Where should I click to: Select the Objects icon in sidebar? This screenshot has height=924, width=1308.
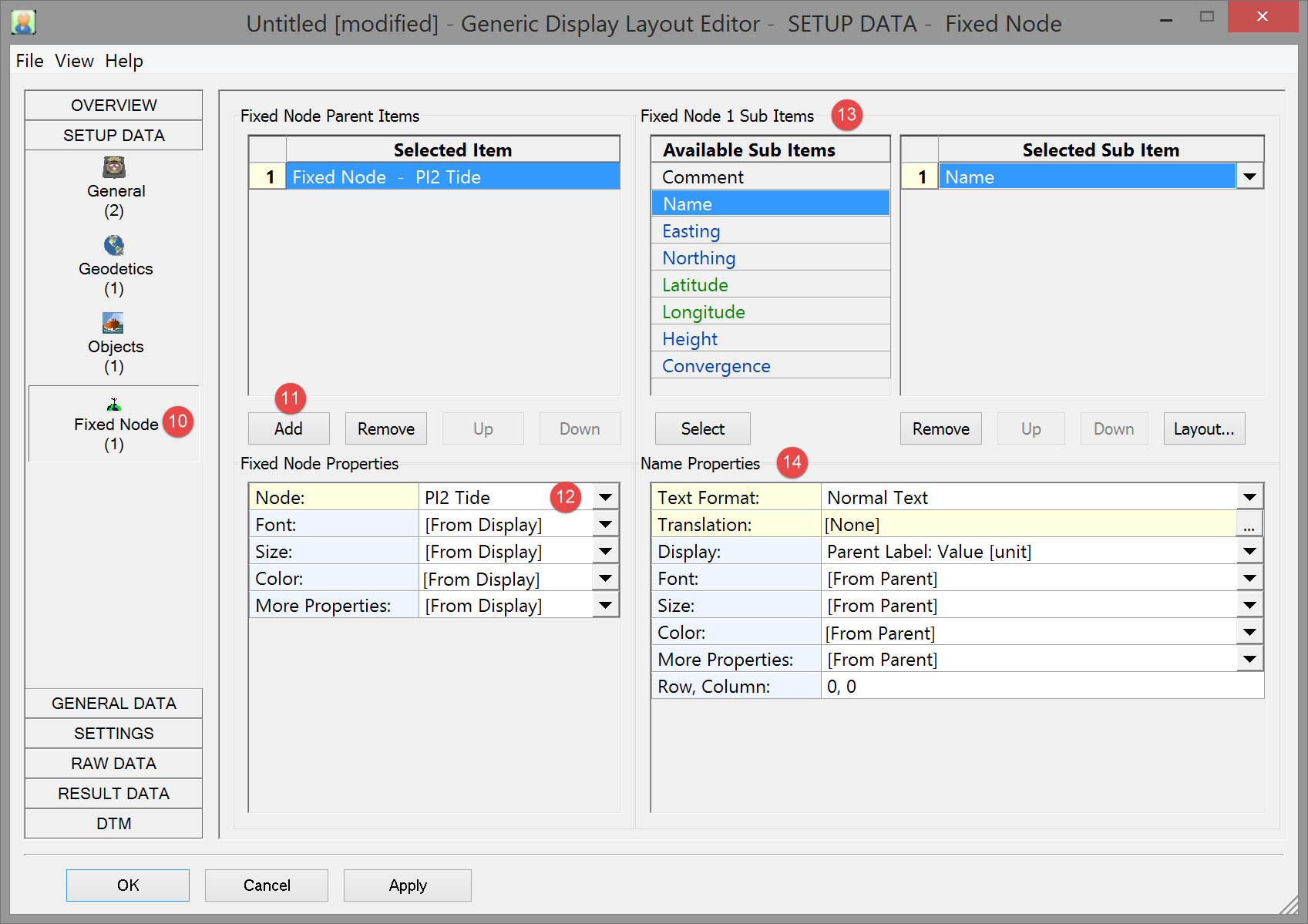[x=113, y=323]
